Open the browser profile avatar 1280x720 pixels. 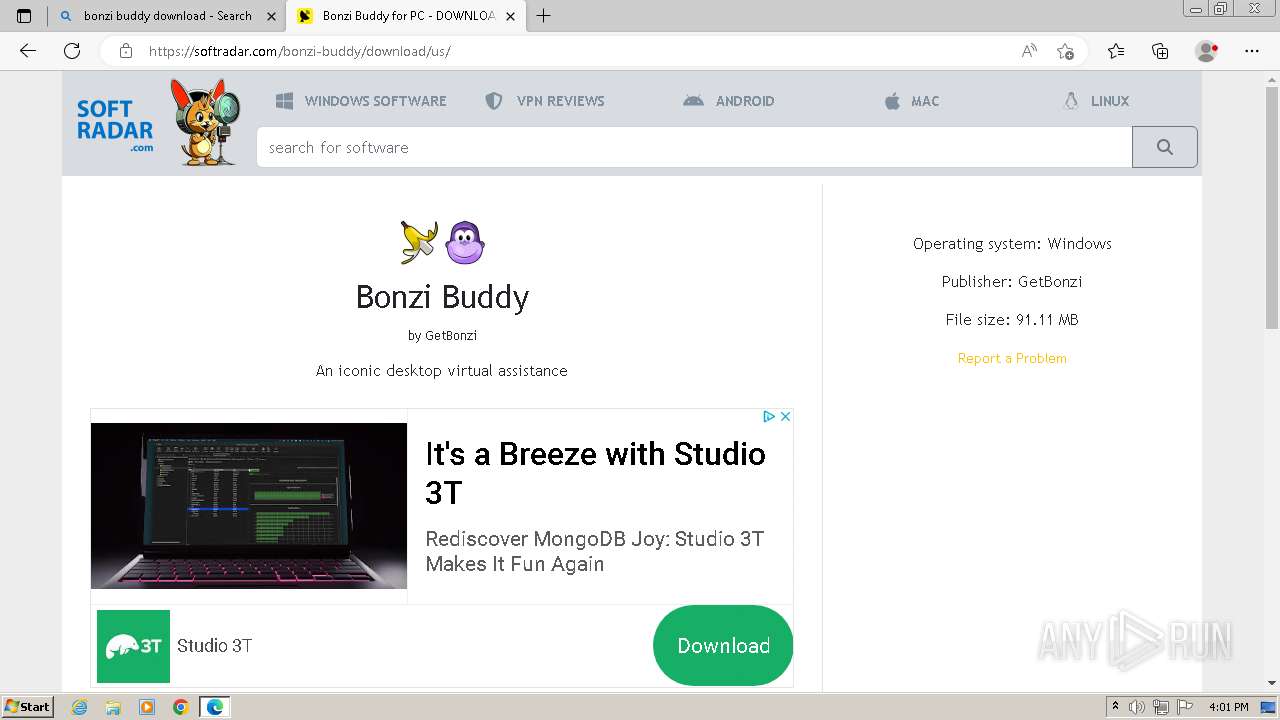(x=1207, y=51)
